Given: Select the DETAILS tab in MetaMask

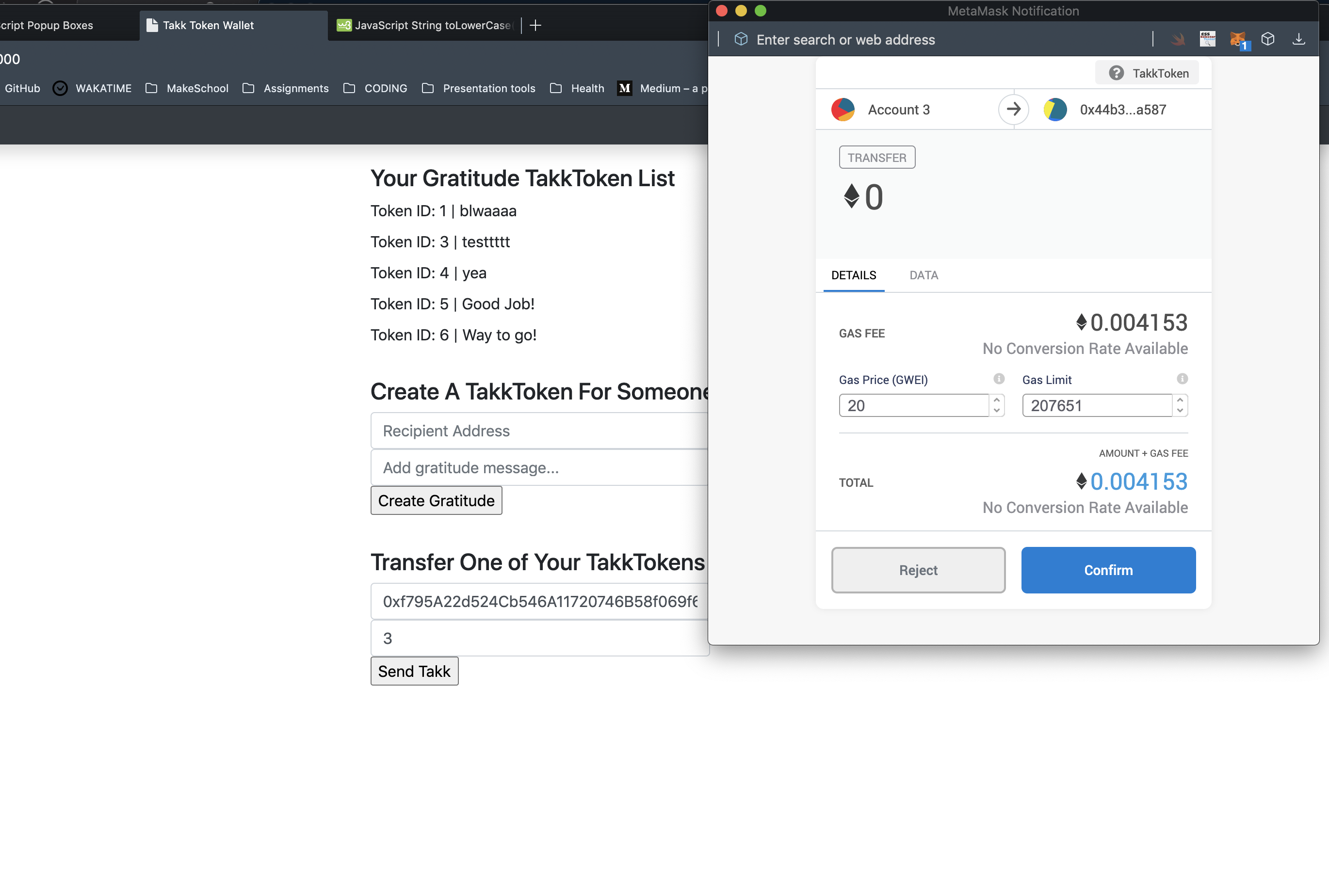Looking at the screenshot, I should coord(853,275).
